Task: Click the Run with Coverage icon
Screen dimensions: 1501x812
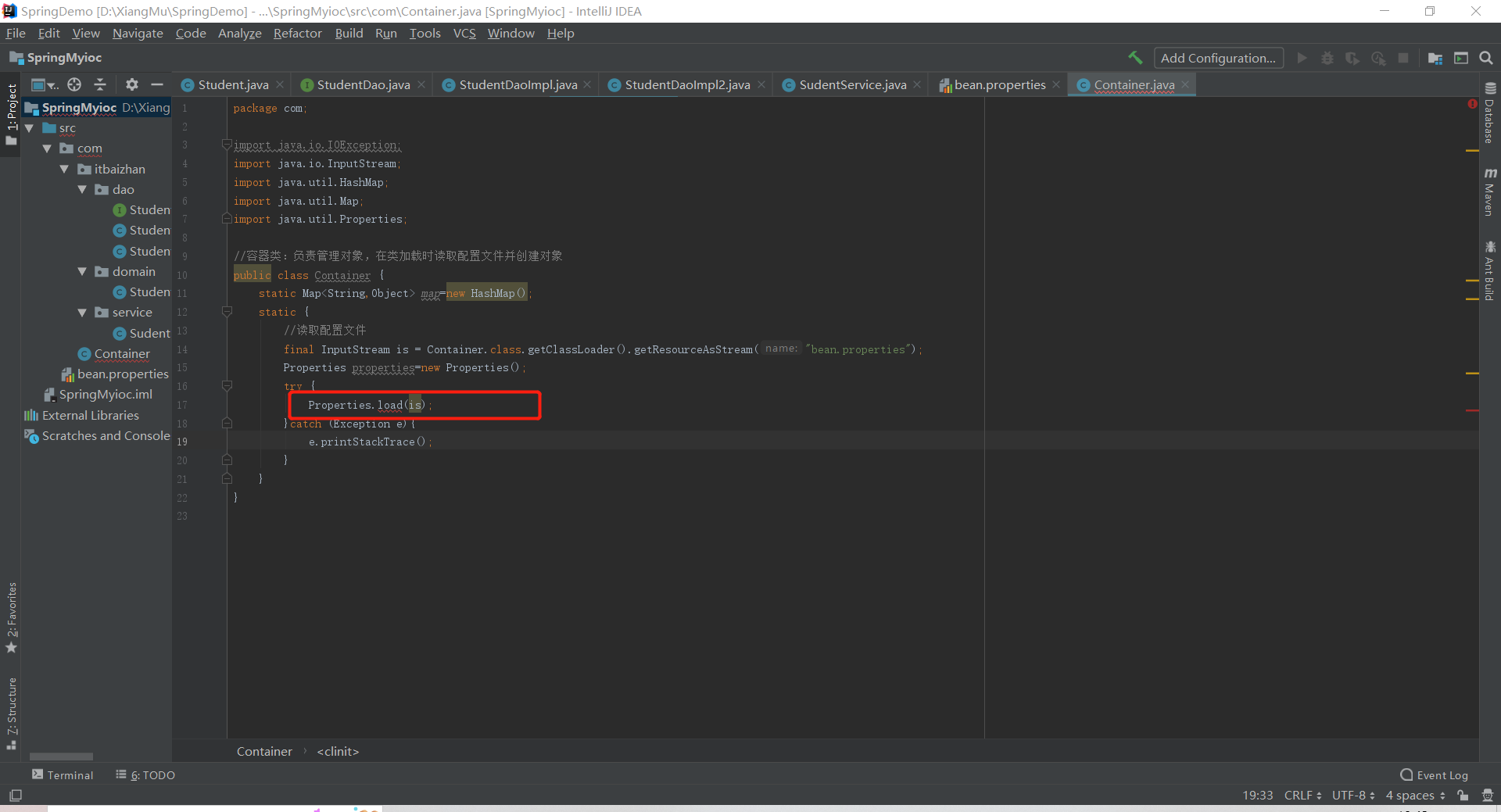Action: (1352, 58)
